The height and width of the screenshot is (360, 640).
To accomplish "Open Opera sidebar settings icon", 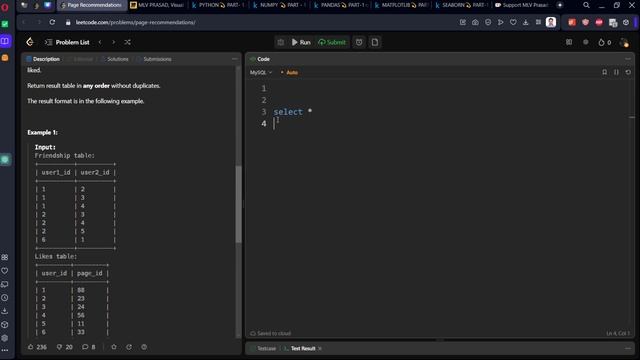I will coord(5,338).
